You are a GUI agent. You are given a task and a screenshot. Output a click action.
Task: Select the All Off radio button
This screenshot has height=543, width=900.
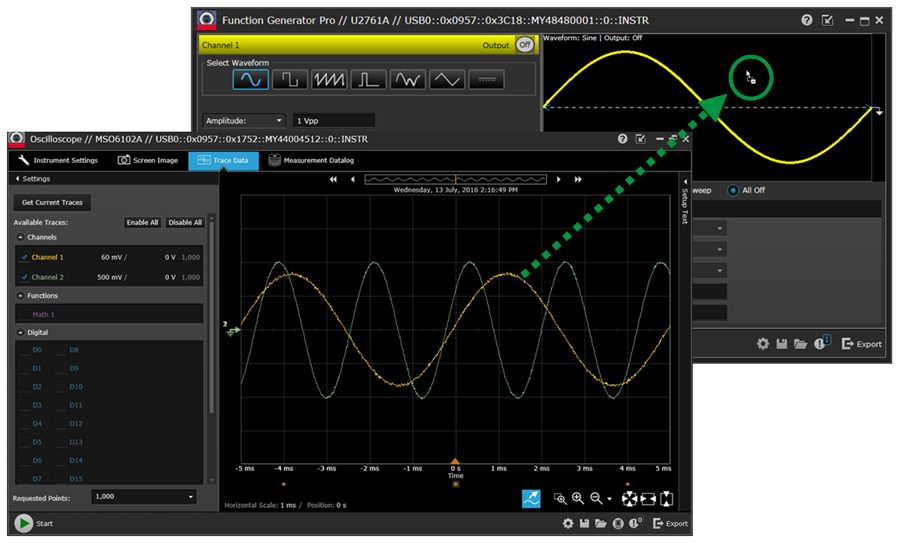pos(732,190)
